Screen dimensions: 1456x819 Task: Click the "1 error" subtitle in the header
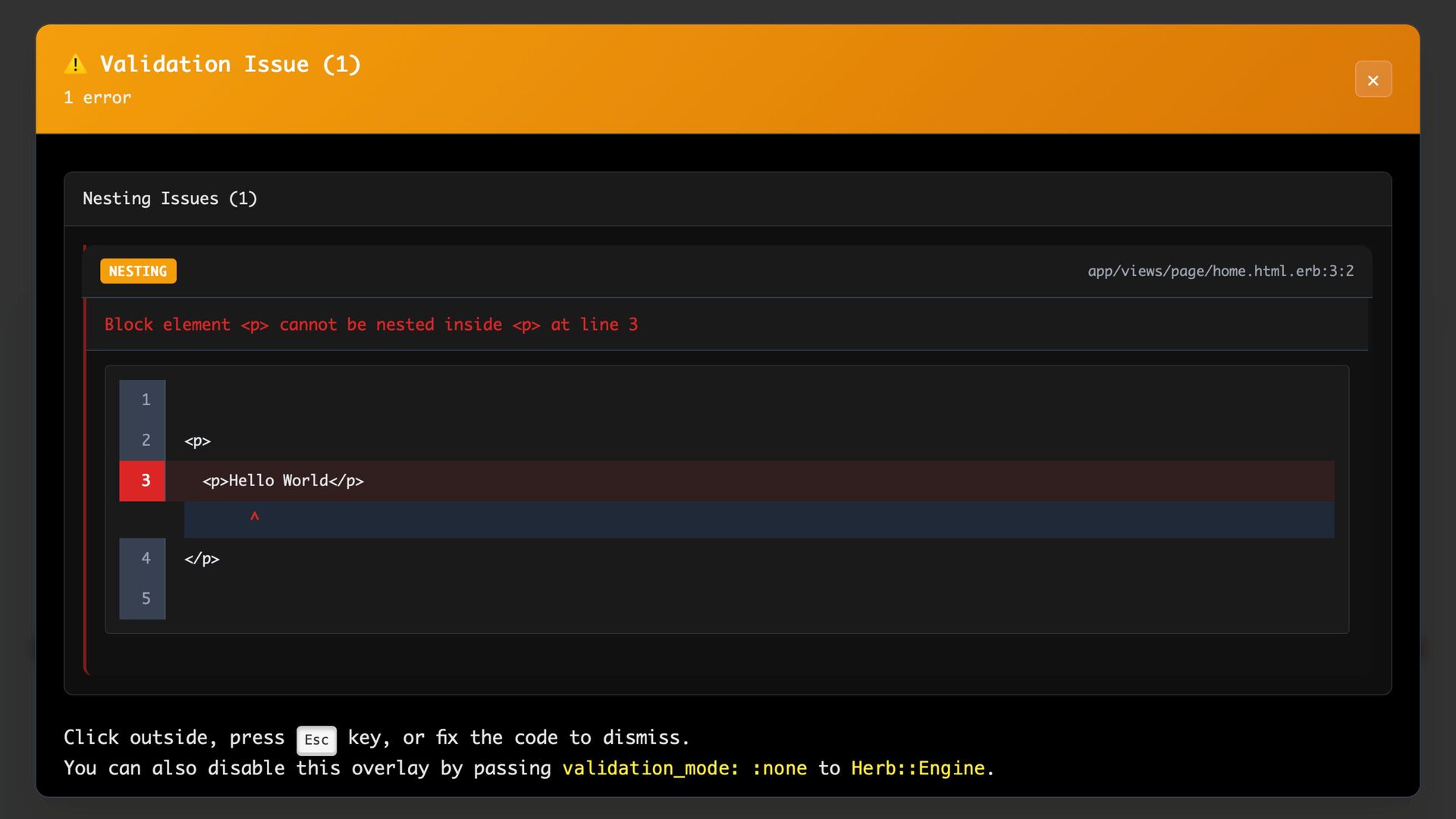point(97,98)
